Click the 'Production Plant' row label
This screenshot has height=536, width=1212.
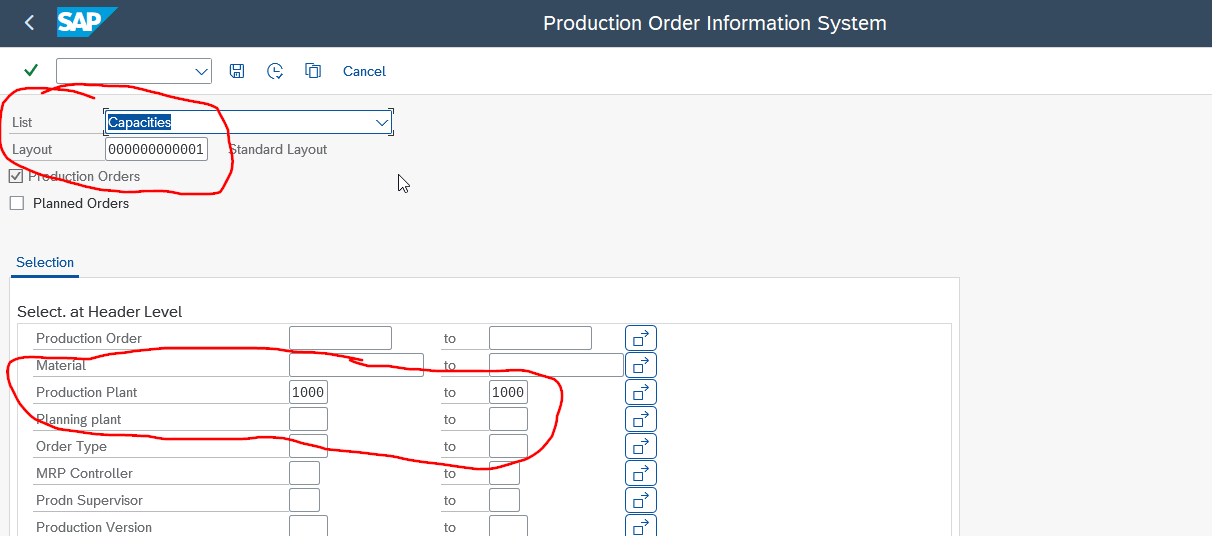pos(87,392)
